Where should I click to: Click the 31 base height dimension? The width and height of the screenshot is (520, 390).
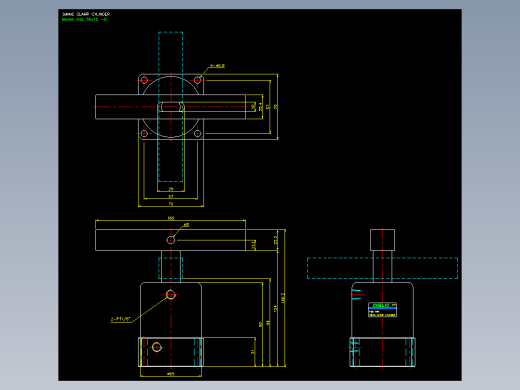click(253, 352)
